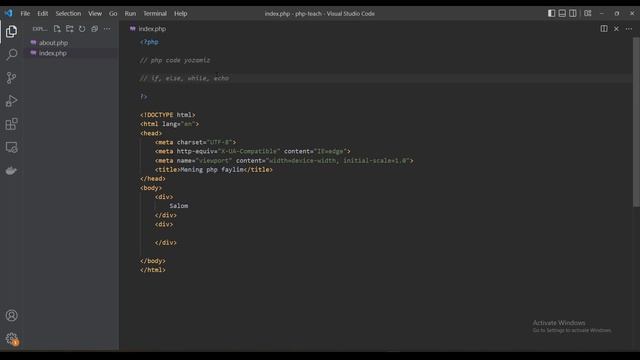640x360 pixels.
Task: Click the word Salom inside the div
Action: click(x=179, y=206)
